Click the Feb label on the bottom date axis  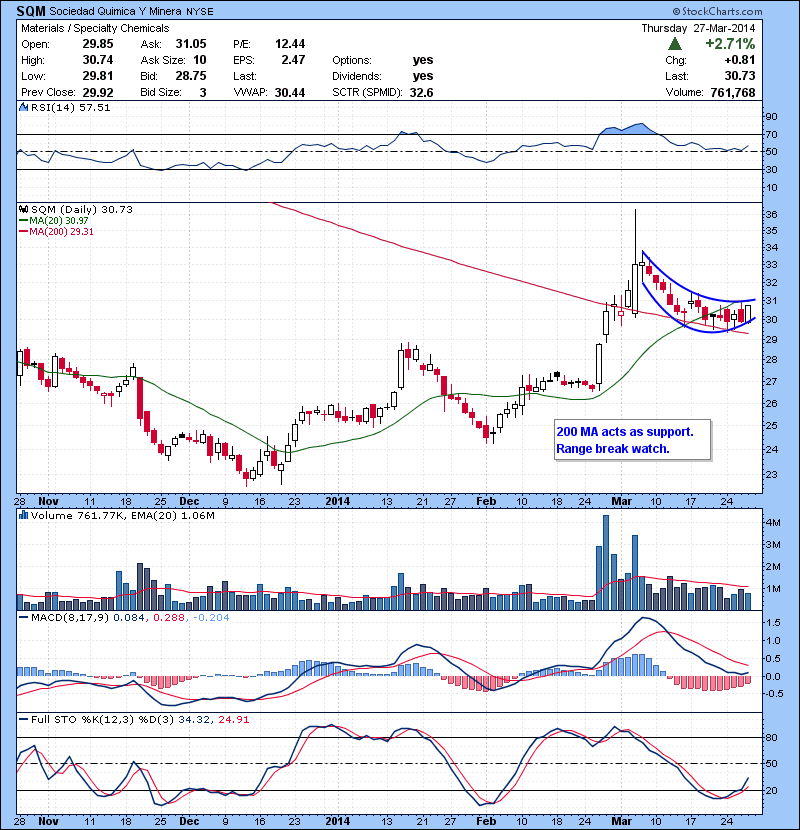tap(486, 821)
